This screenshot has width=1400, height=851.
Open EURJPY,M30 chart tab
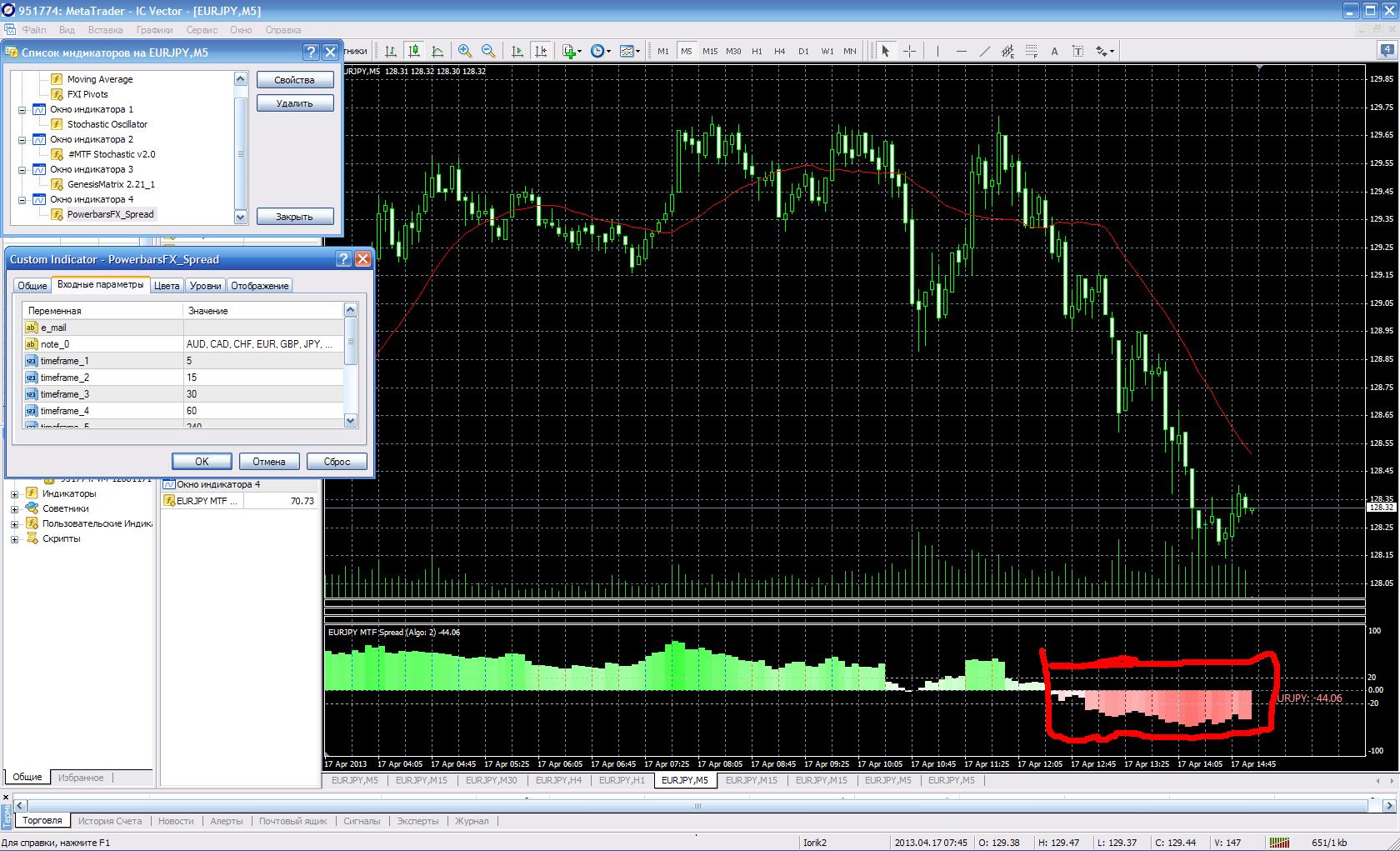491,780
